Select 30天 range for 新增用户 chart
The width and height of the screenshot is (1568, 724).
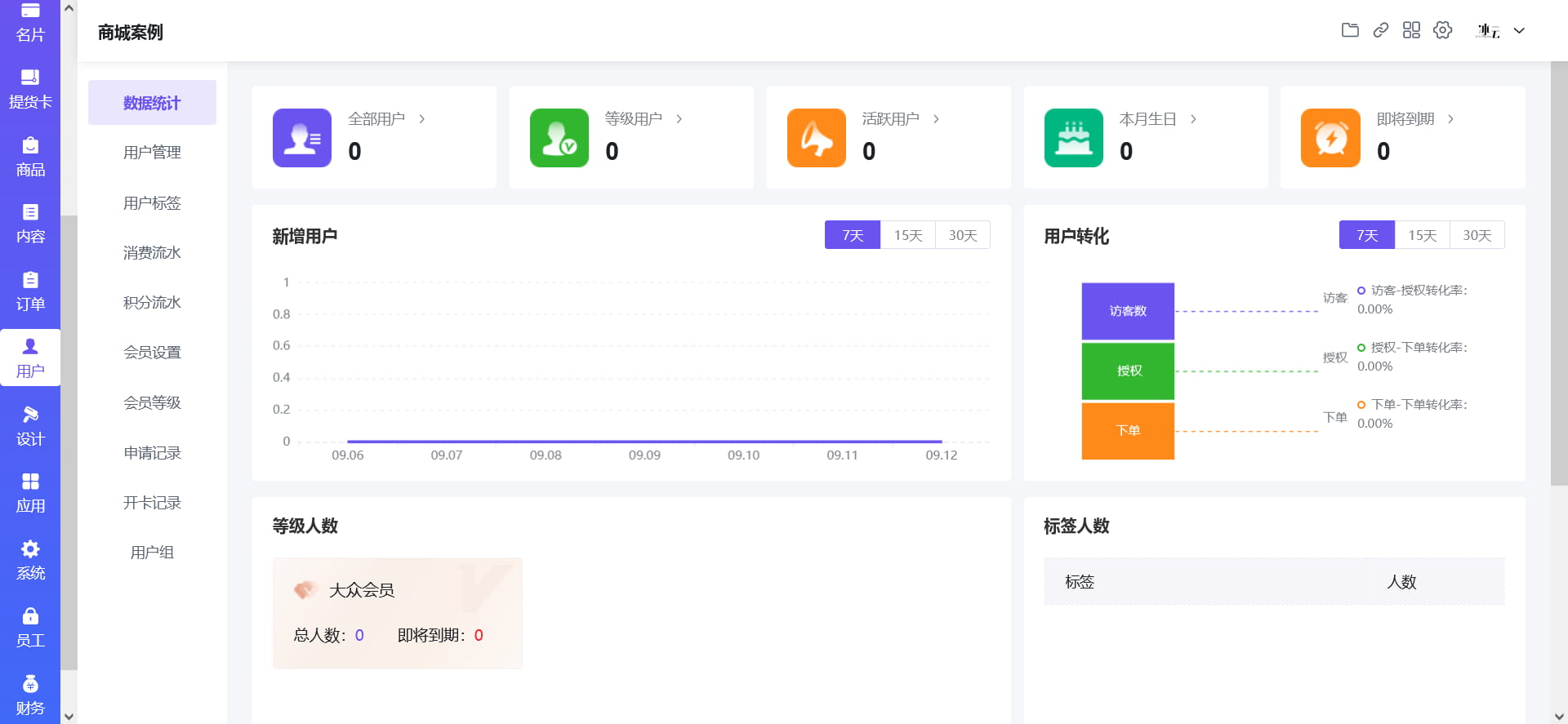point(963,235)
